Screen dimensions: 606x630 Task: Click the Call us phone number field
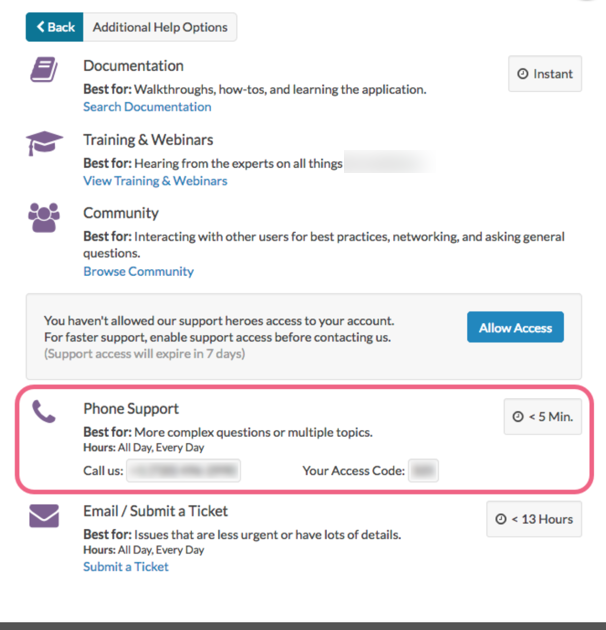pyautogui.click(x=183, y=470)
